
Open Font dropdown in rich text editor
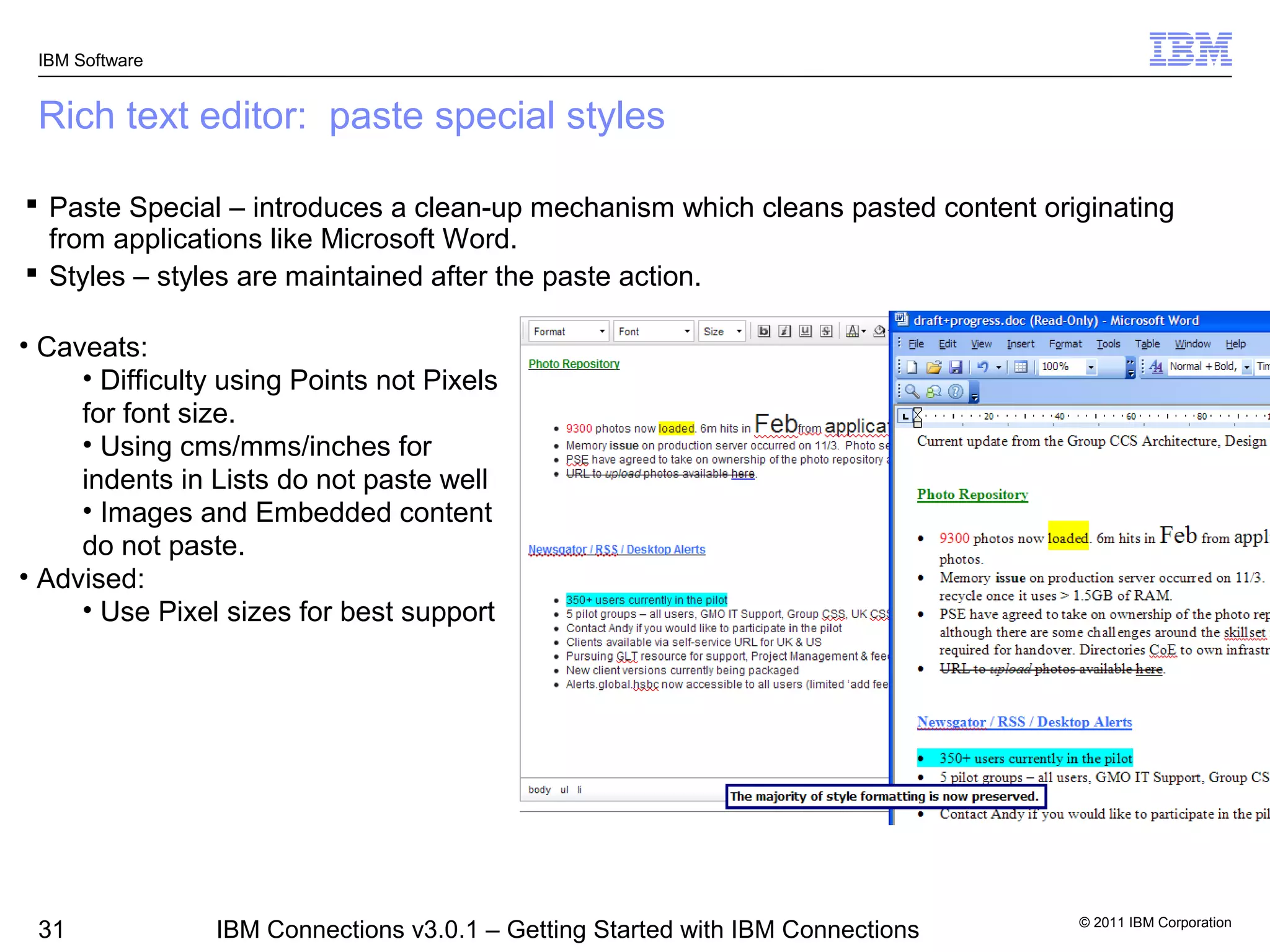point(654,332)
